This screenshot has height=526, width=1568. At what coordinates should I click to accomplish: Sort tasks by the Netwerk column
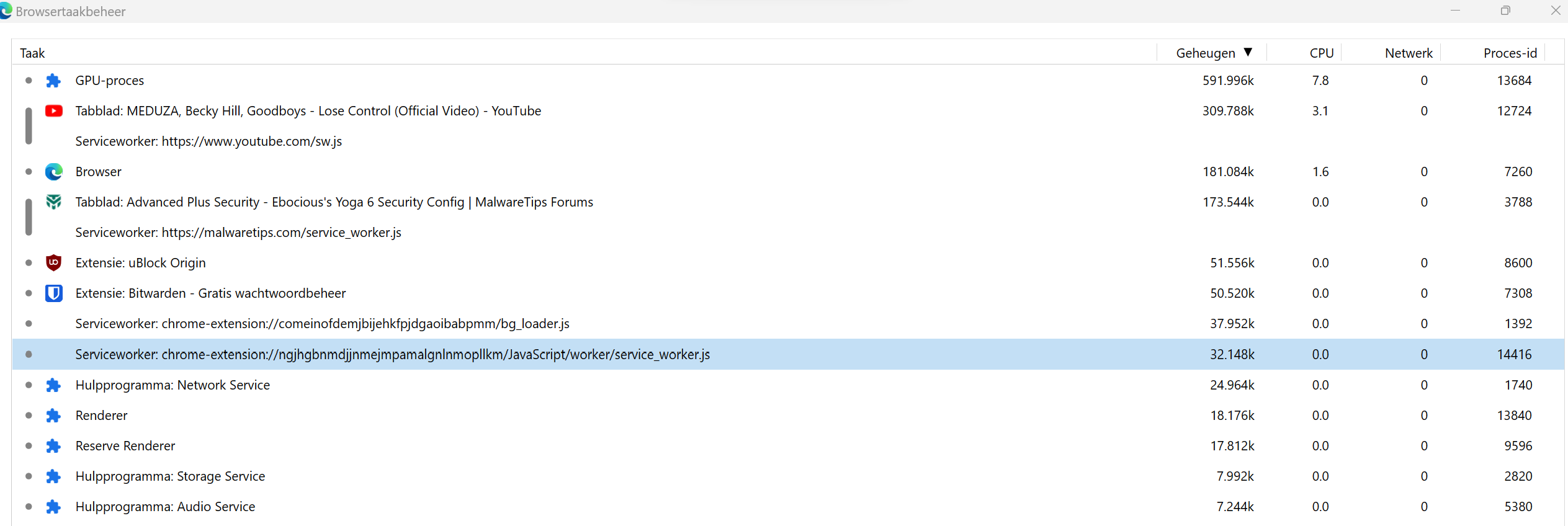1408,53
